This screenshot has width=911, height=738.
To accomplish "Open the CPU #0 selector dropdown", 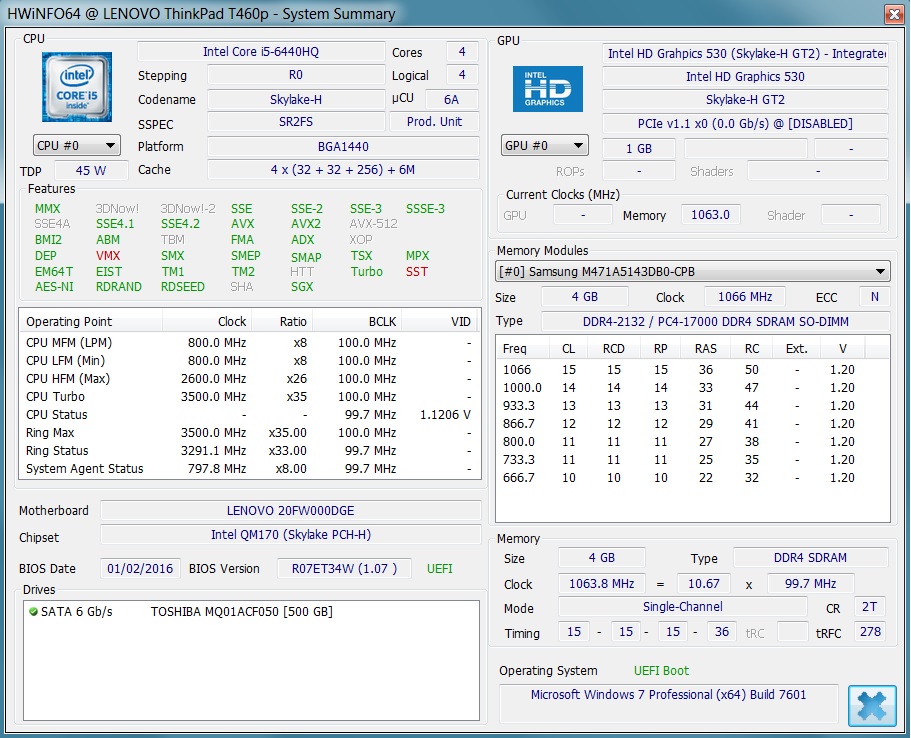I will (x=76, y=146).
